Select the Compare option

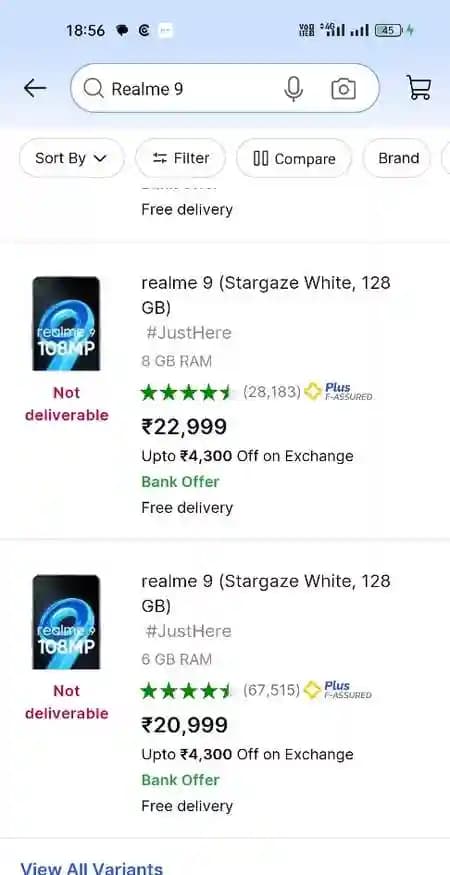[x=294, y=159]
